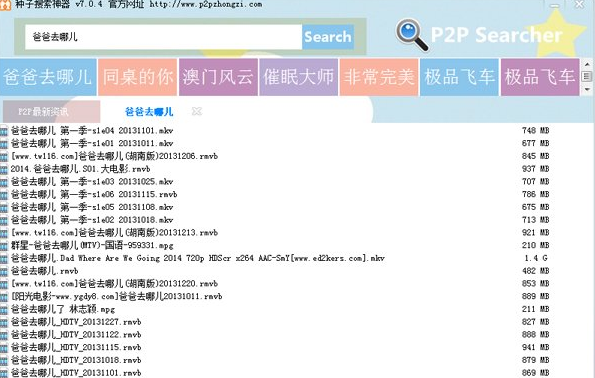Image resolution: width=595 pixels, height=378 pixels.
Task: Select result 爸爸去哪儿 第一季-s1e04 20131101.mkv
Action: click(92, 131)
